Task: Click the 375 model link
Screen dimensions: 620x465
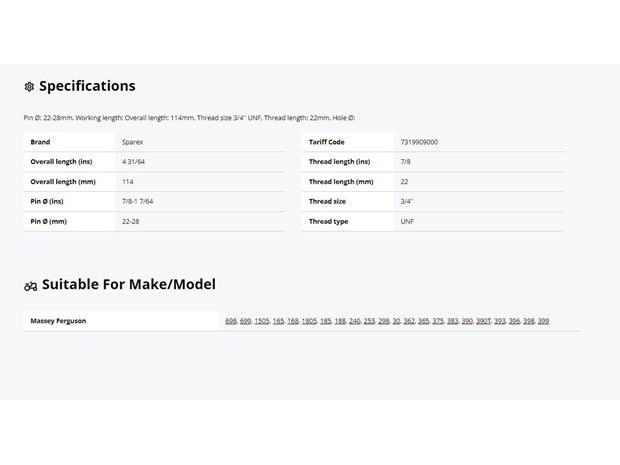Action: point(438,321)
